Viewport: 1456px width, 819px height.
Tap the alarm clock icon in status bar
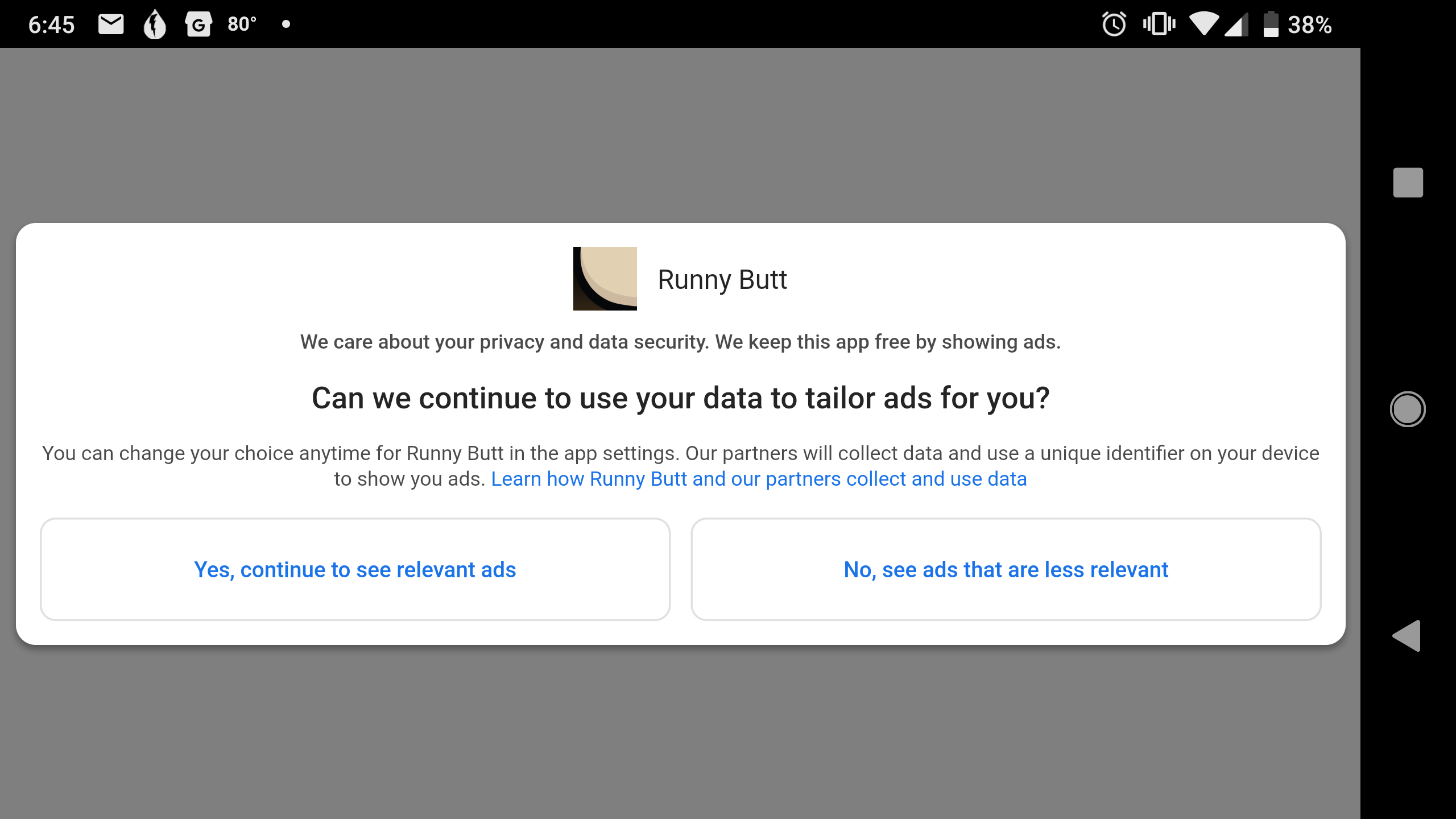(1114, 23)
